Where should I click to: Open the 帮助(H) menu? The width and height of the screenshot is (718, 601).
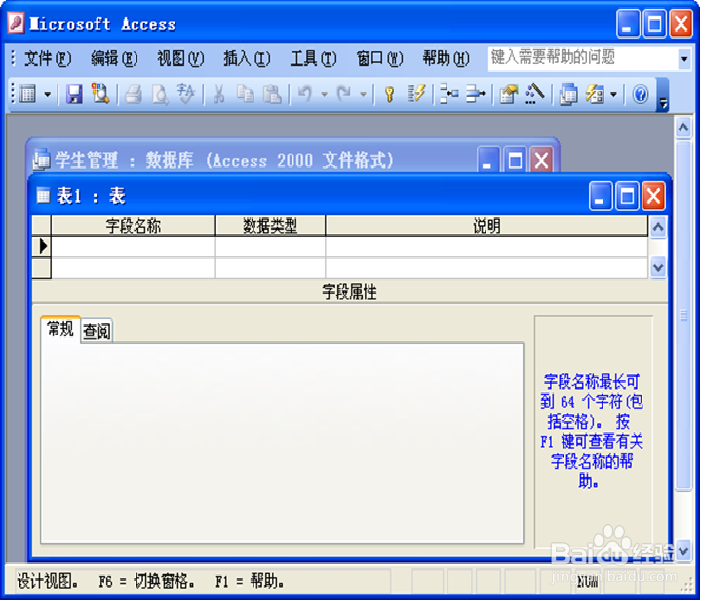[446, 59]
